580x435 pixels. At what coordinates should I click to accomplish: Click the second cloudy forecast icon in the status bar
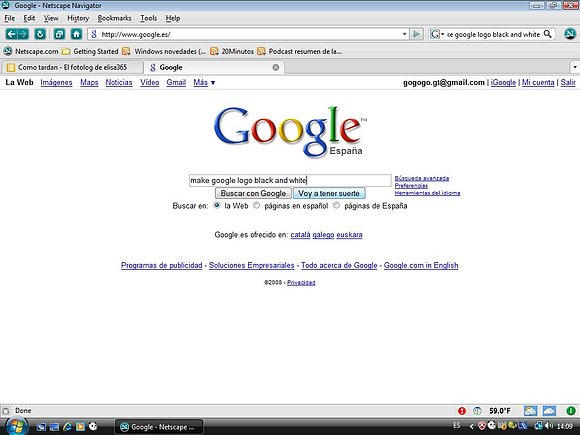click(x=549, y=411)
